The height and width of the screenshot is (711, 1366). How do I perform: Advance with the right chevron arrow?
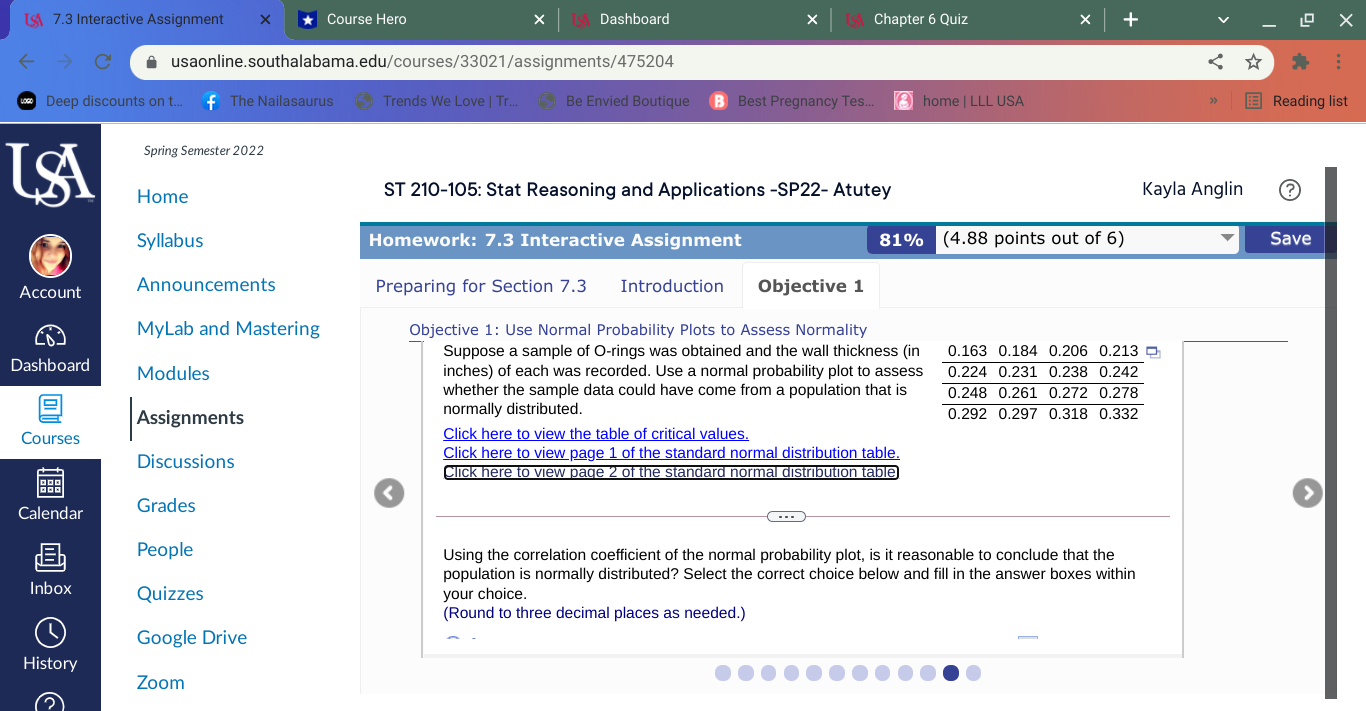[x=1306, y=492]
